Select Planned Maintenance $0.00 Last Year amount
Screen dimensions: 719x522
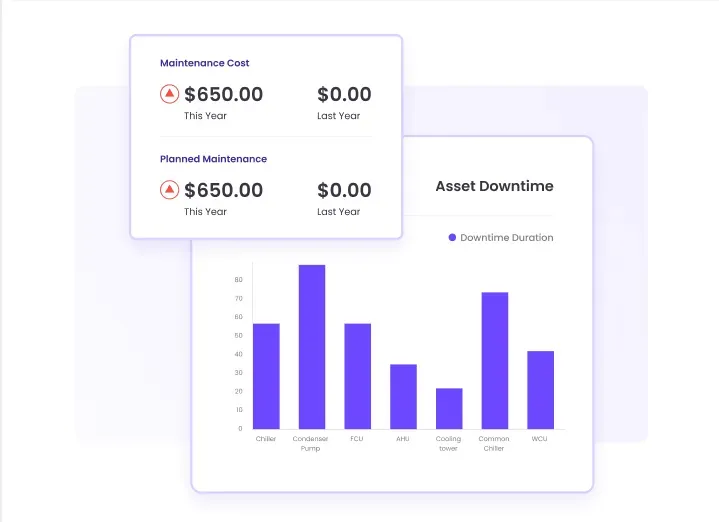point(344,191)
